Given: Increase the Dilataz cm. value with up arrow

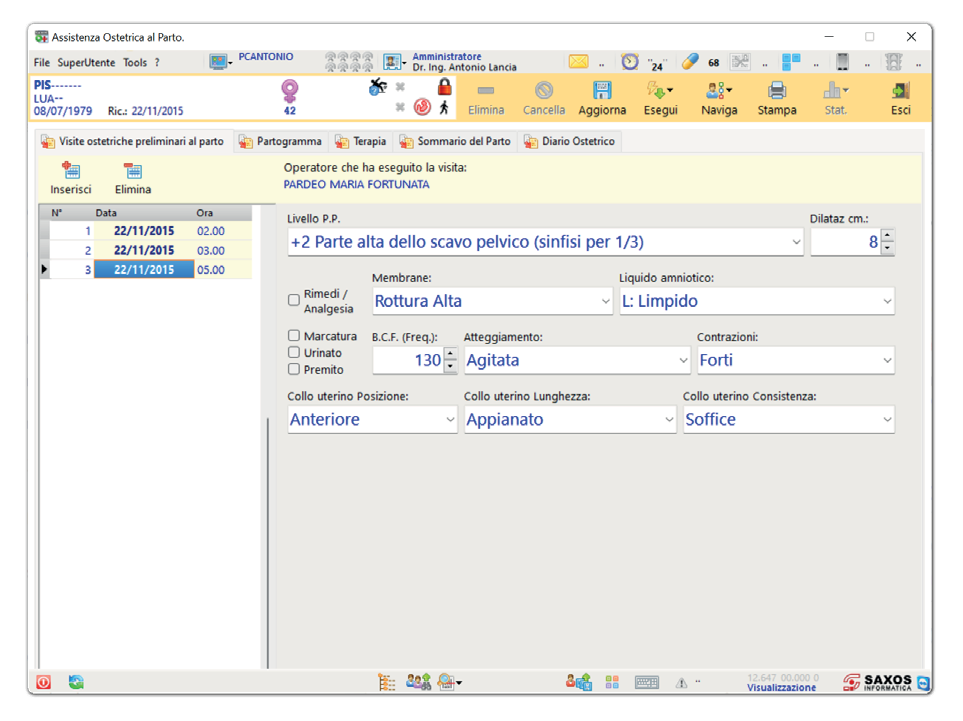Looking at the screenshot, I should point(887,235).
